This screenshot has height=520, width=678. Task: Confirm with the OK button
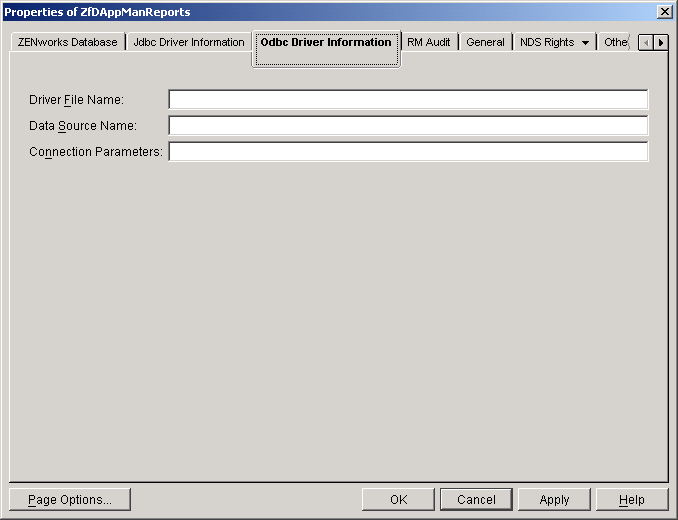click(398, 500)
